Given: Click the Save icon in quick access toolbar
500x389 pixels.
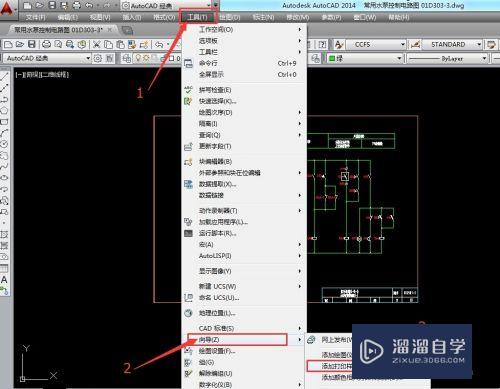Looking at the screenshot, I should coord(52,5).
